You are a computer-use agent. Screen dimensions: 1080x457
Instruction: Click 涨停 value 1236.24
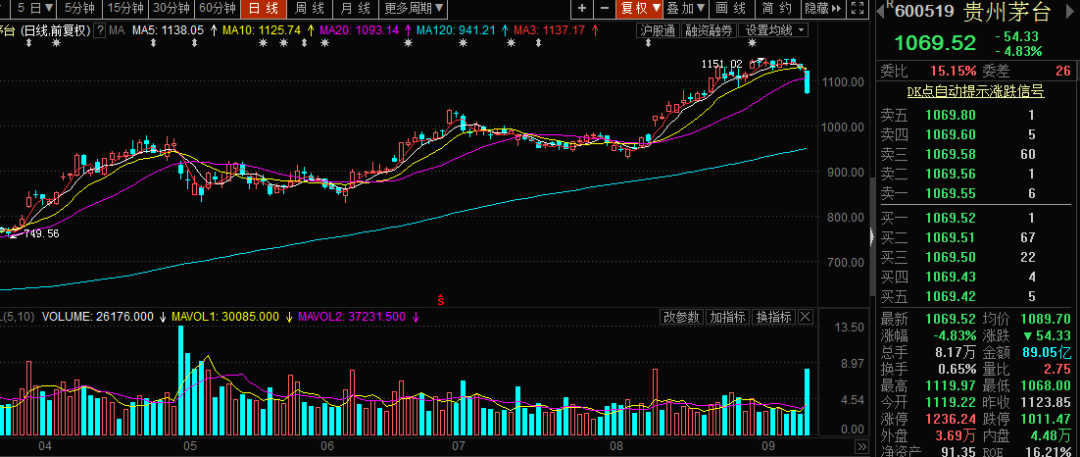point(950,418)
